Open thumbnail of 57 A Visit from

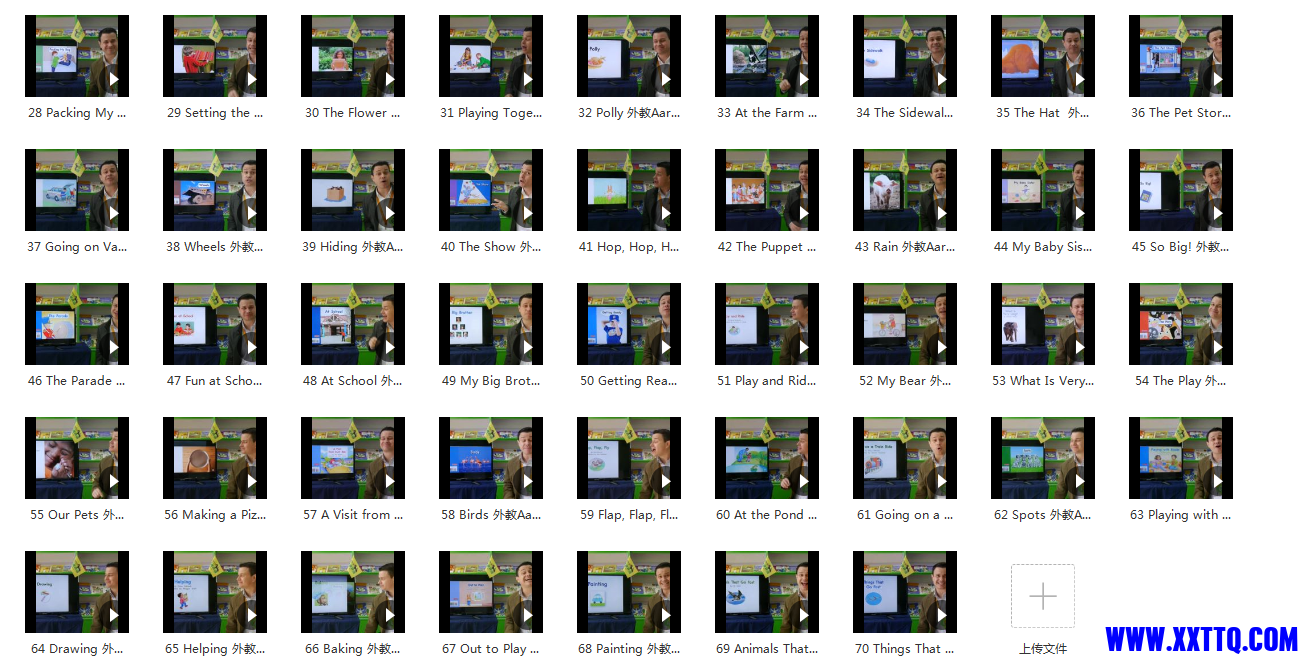353,458
